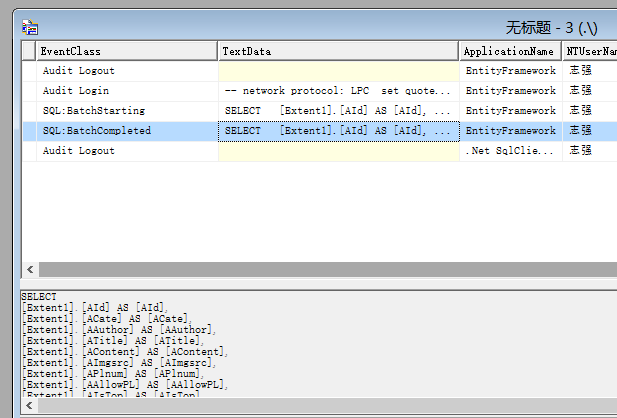
Task: Click the SELECT keyword in the detail pane
Action: [x=39, y=297]
